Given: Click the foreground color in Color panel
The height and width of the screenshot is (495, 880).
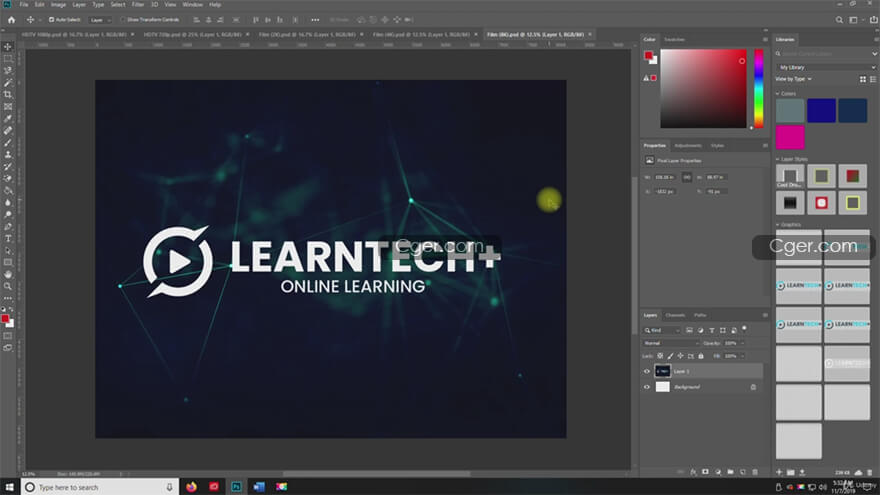Looking at the screenshot, I should (648, 55).
